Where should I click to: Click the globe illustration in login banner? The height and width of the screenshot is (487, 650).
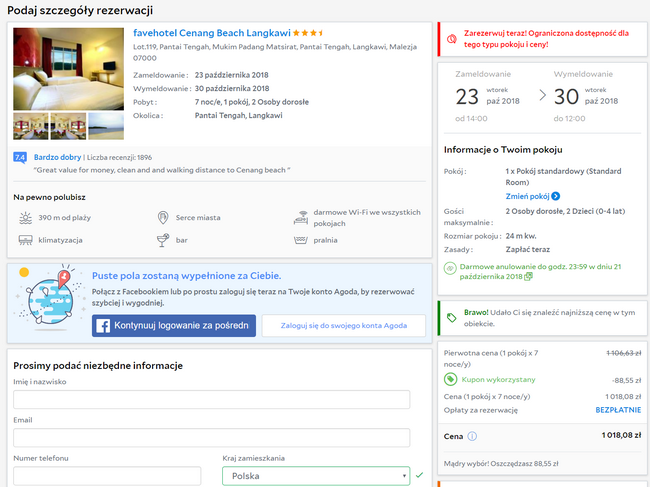[50, 299]
